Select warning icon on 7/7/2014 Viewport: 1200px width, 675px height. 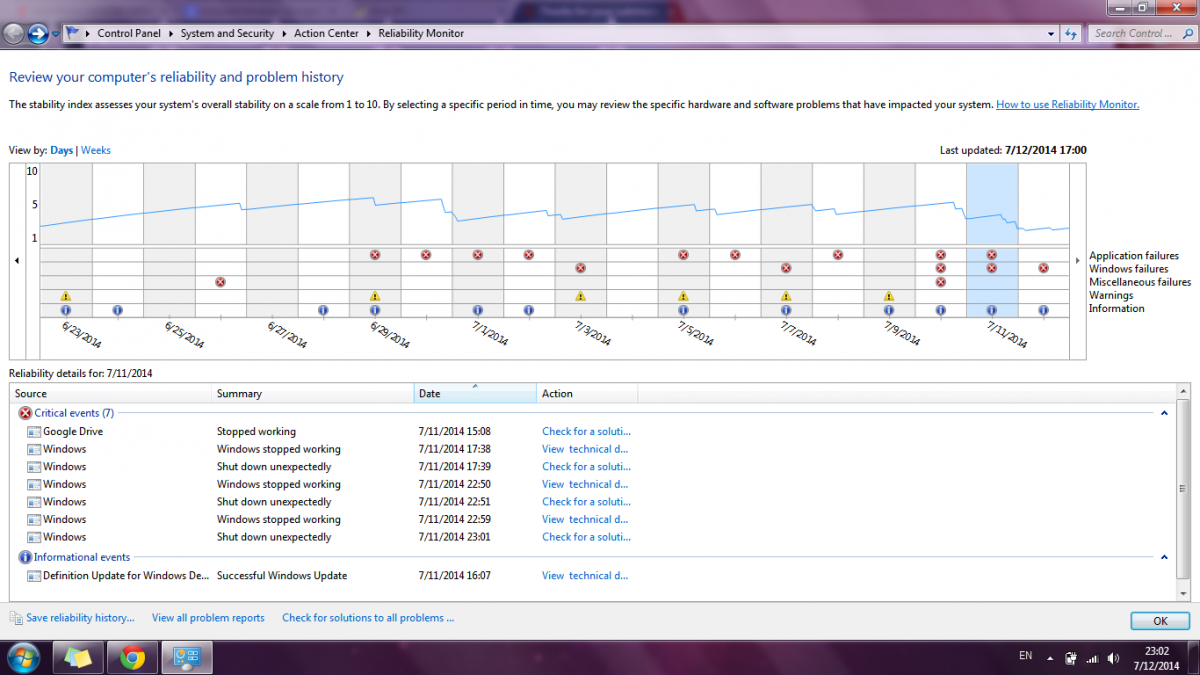point(786,296)
